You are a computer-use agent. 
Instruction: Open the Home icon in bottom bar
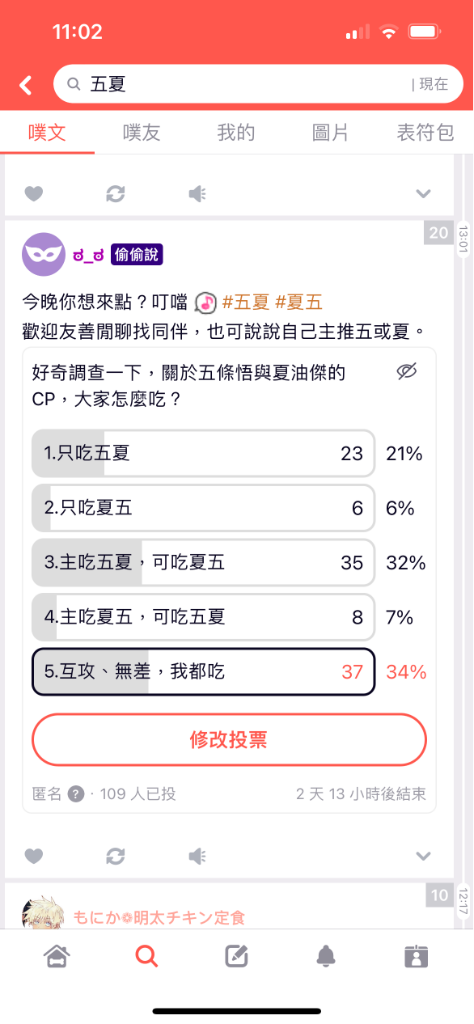(x=57, y=956)
